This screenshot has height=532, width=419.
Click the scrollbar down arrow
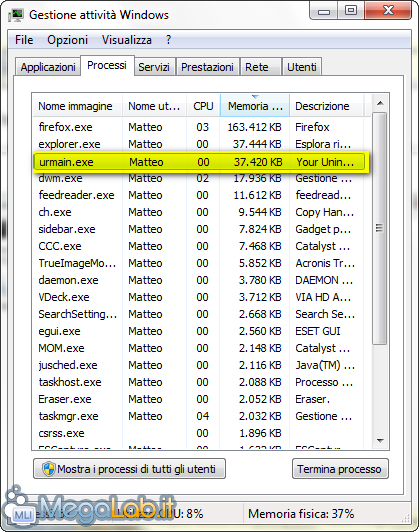pyautogui.click(x=380, y=441)
